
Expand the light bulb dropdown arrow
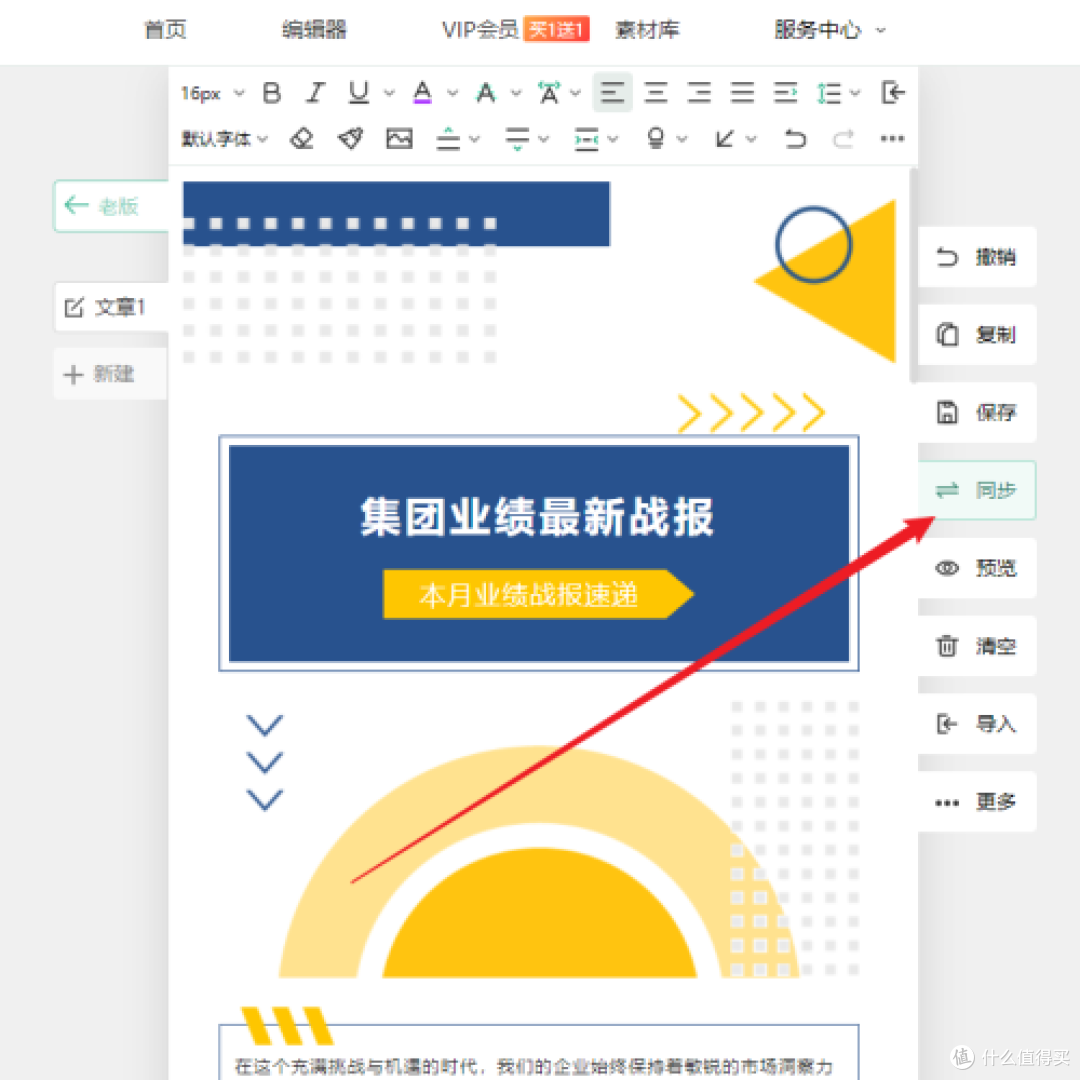point(682,140)
